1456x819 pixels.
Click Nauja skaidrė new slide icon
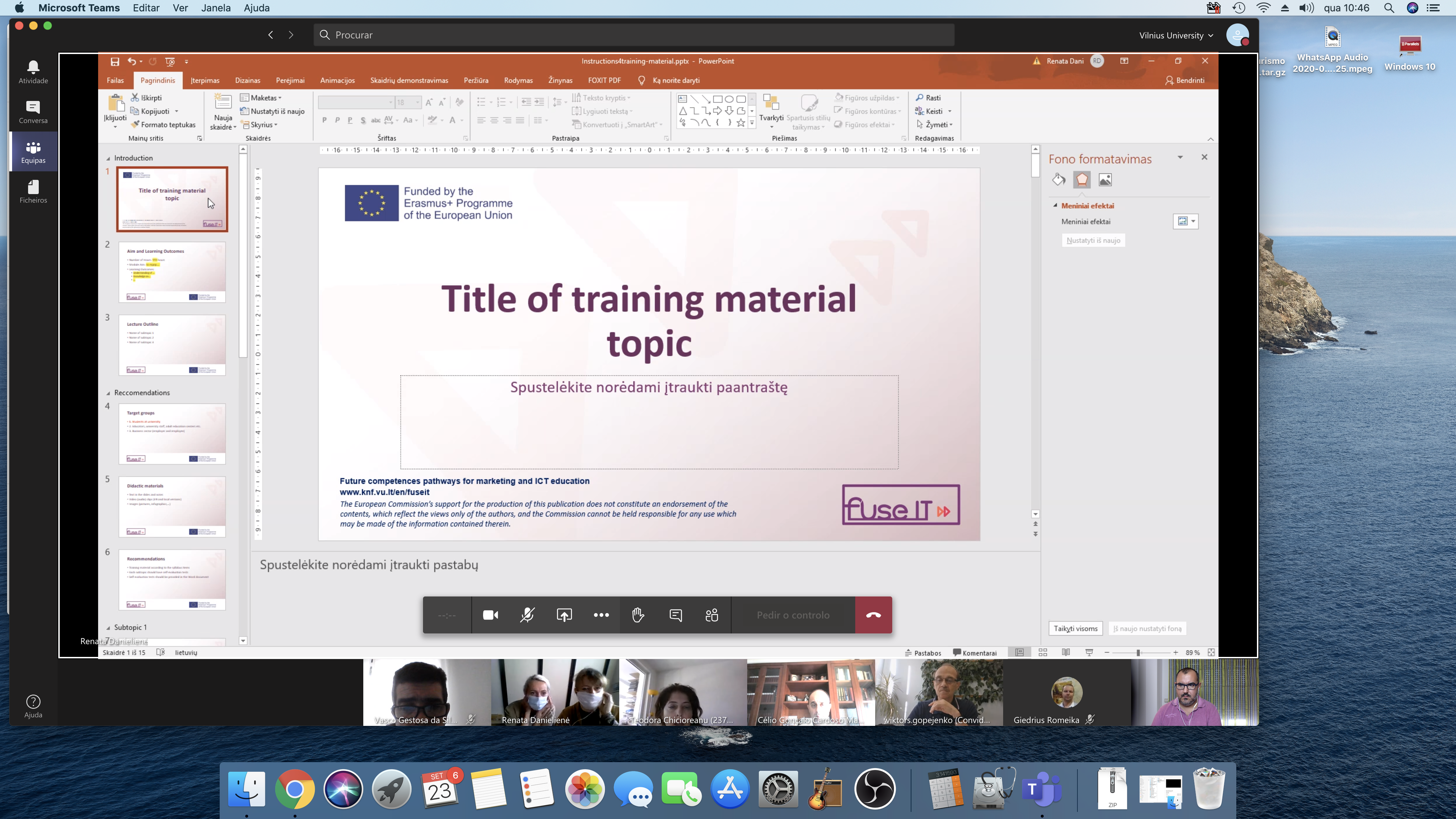pyautogui.click(x=223, y=103)
